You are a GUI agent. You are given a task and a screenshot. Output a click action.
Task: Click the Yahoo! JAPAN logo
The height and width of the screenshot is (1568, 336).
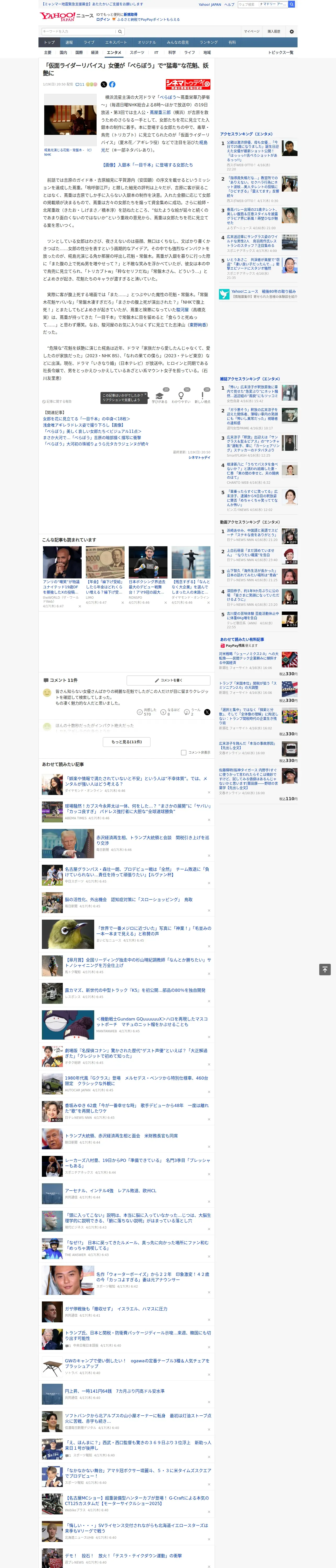57,16
